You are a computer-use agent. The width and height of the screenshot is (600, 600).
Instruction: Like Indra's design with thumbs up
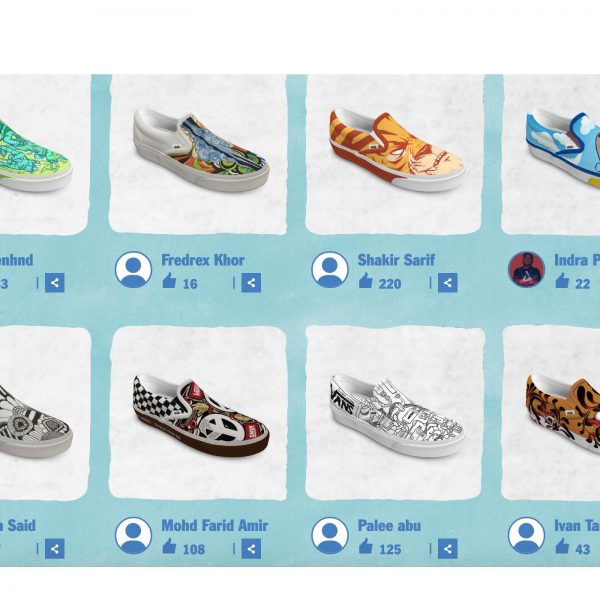coord(562,280)
